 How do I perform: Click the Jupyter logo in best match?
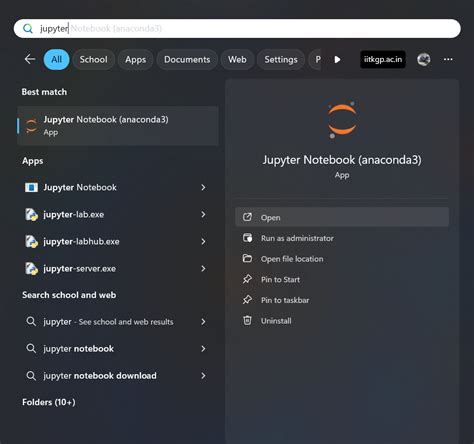[x=31, y=126]
